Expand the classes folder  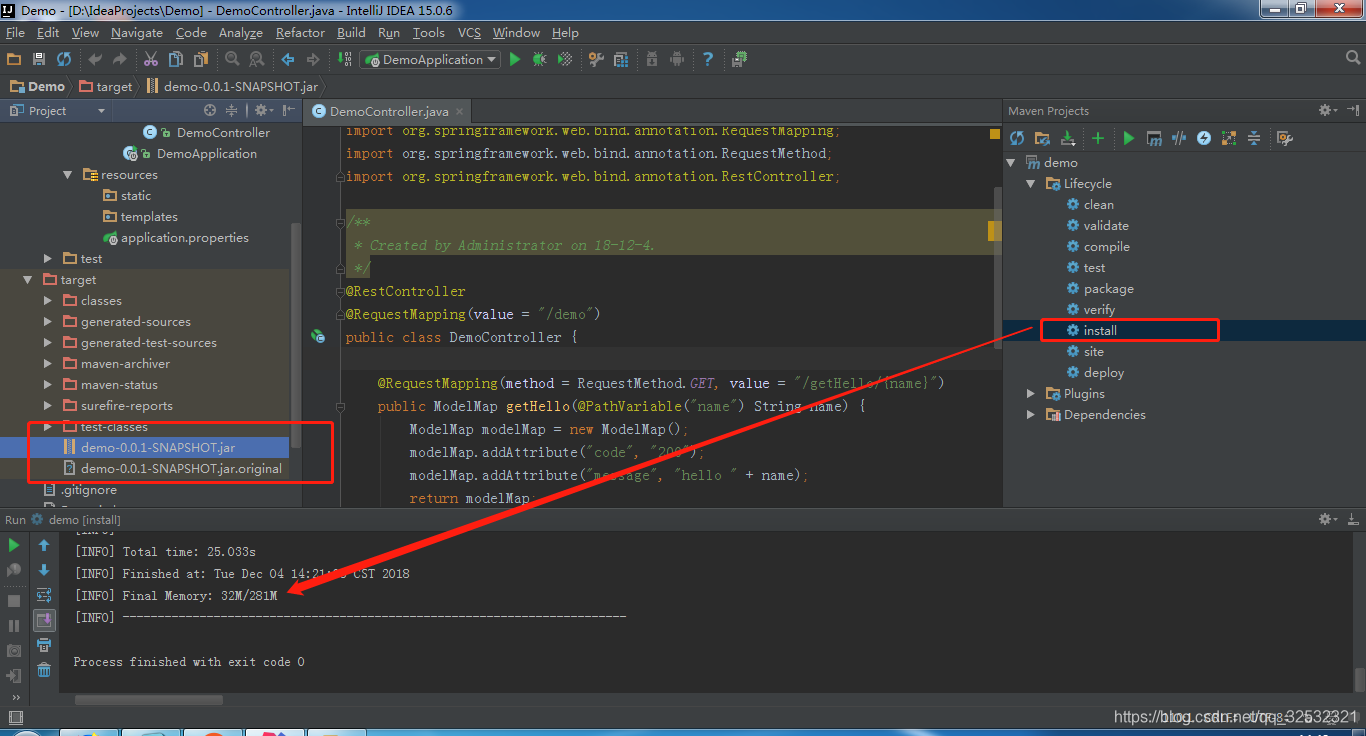(48, 301)
